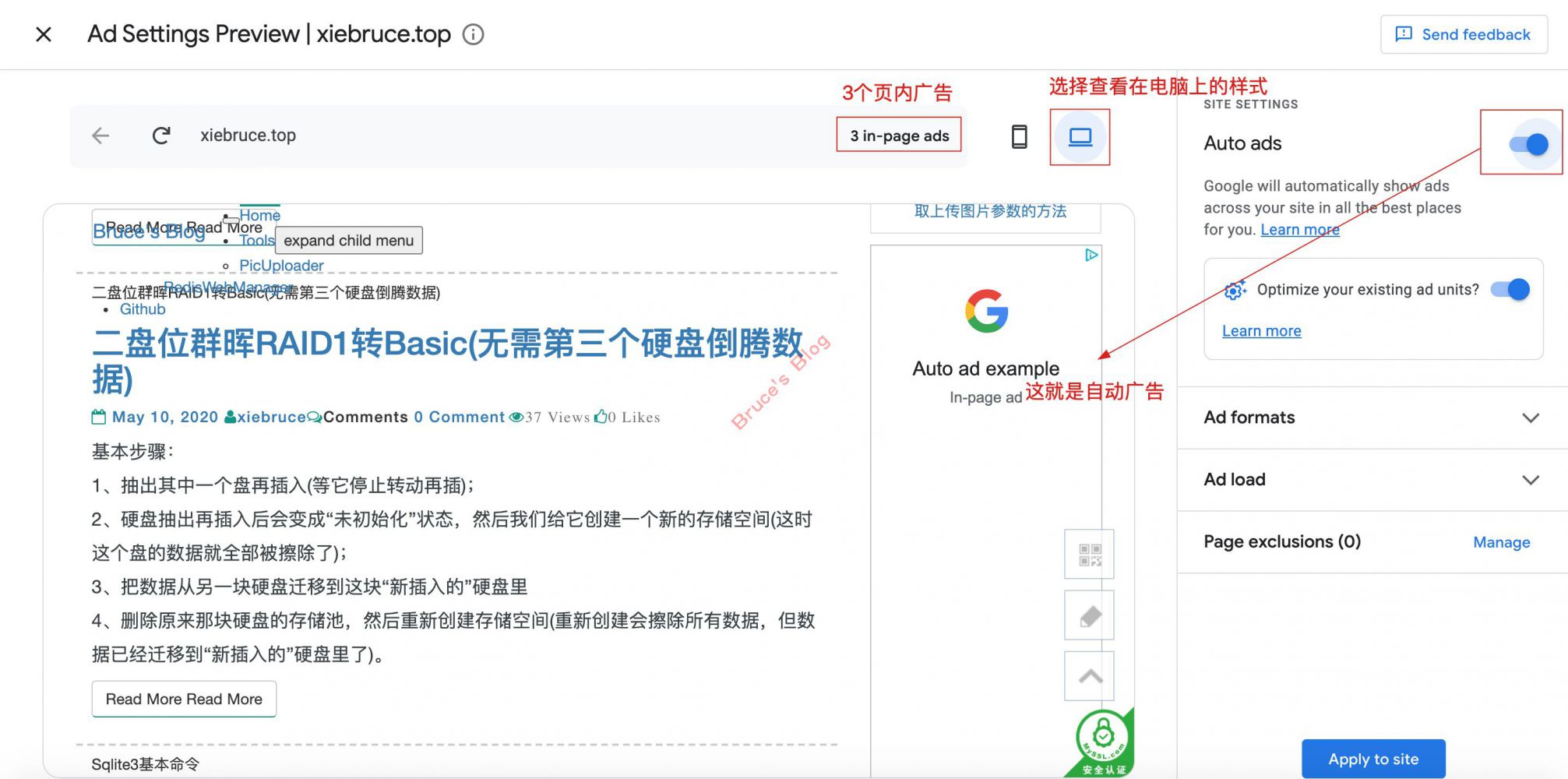
Task: Open the Home menu item
Action: pos(259,215)
